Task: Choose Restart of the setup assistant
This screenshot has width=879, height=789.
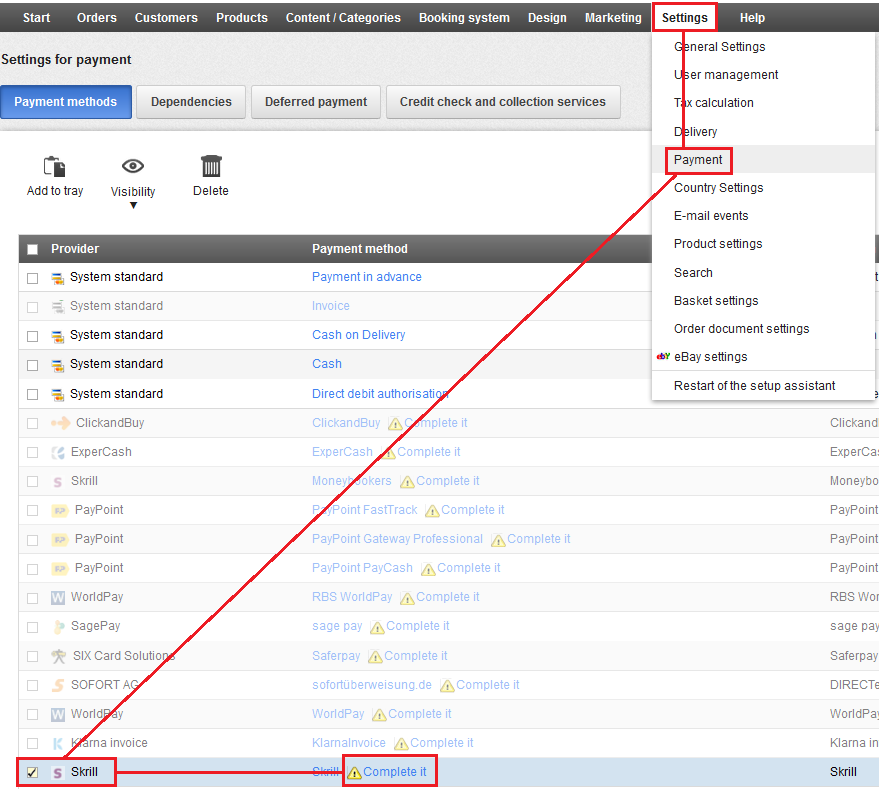Action: [x=754, y=386]
